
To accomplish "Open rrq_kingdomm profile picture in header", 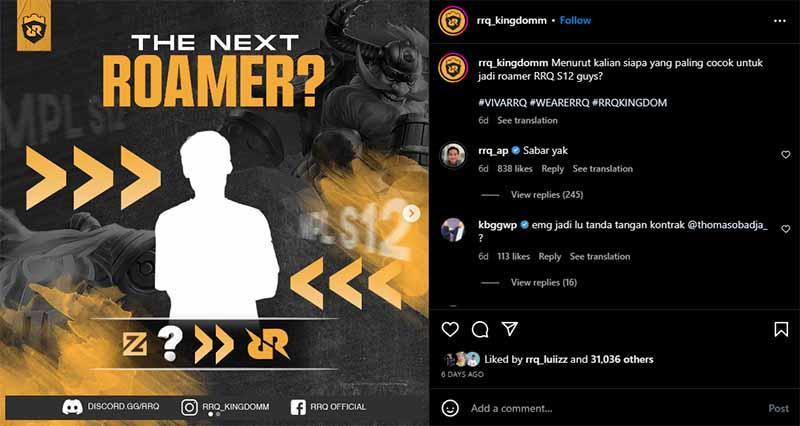I will [453, 21].
